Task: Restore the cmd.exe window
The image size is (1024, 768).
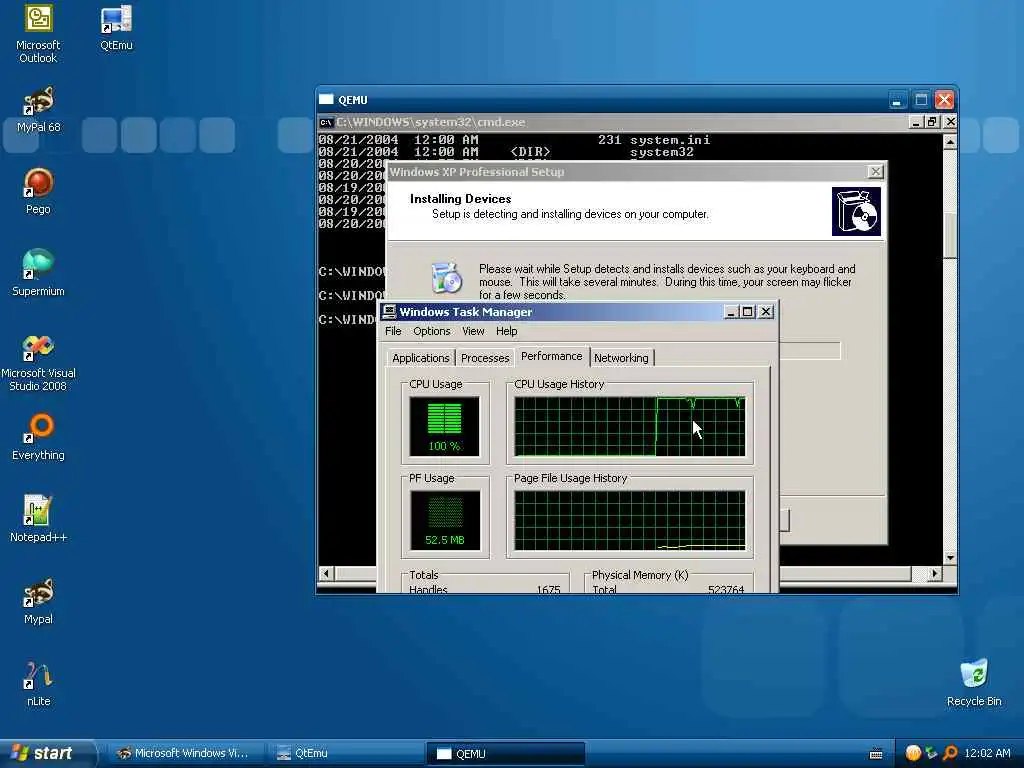Action: coord(932,122)
